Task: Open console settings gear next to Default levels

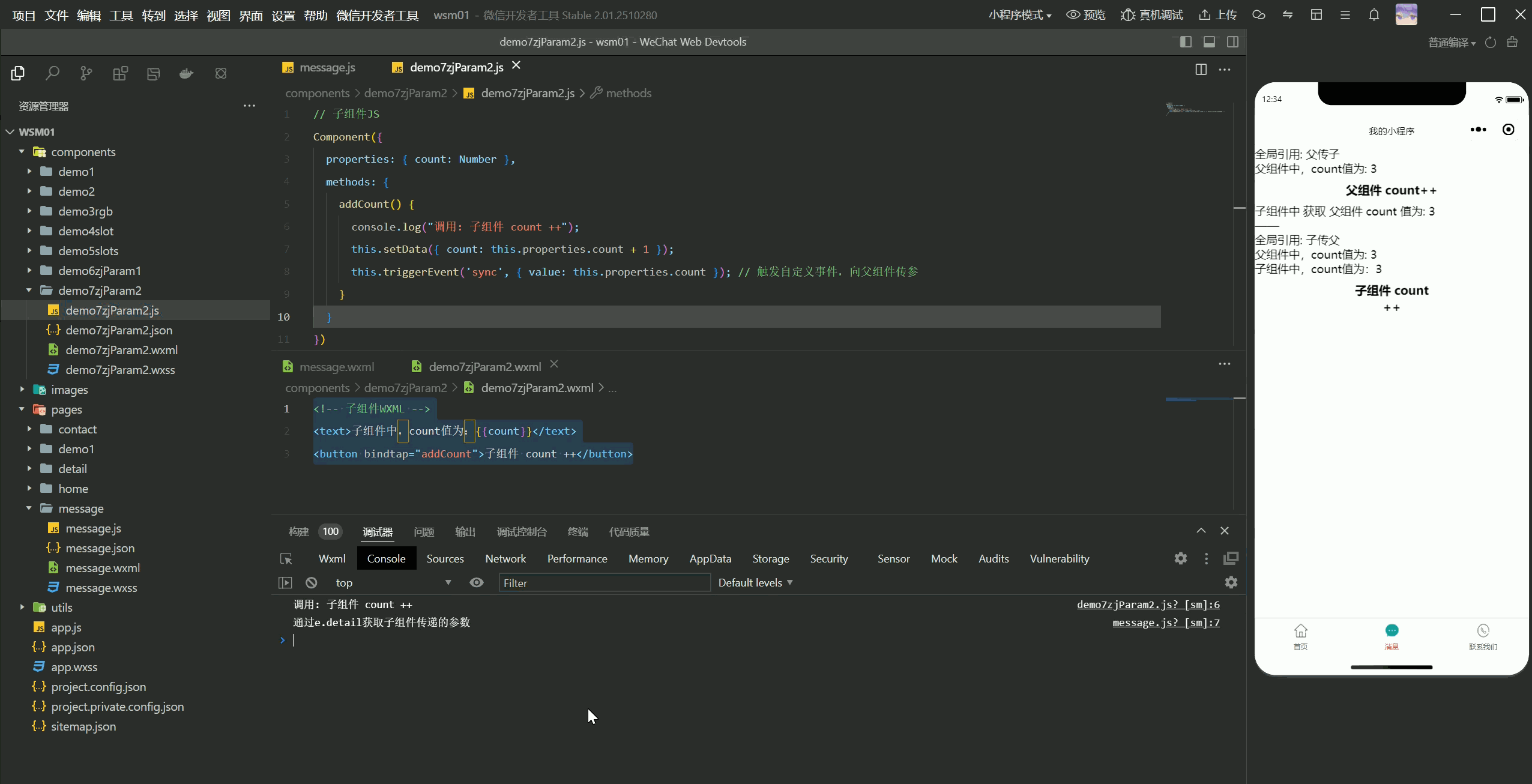Action: click(1231, 583)
